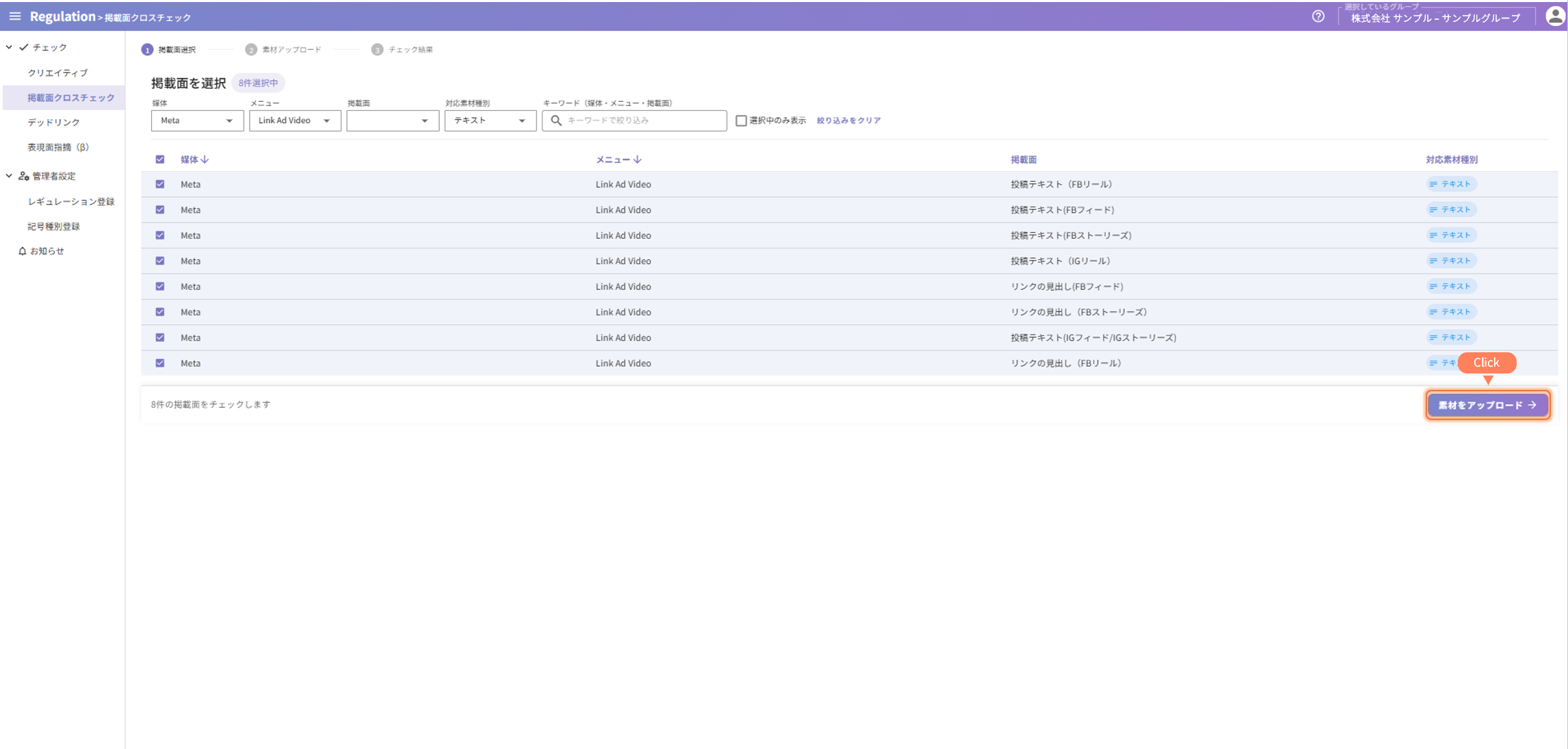The height and width of the screenshot is (749, 1568).
Task: Sort by メニュー column arrow
Action: point(637,159)
